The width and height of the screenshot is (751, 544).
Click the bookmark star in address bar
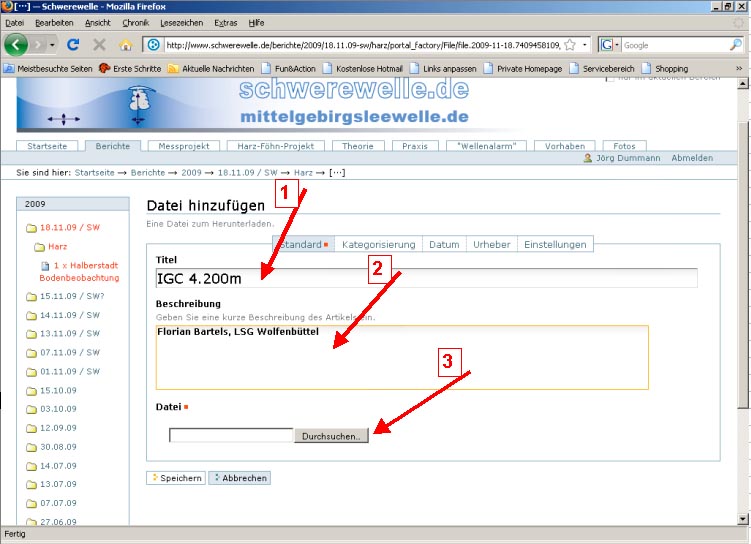tap(569, 45)
